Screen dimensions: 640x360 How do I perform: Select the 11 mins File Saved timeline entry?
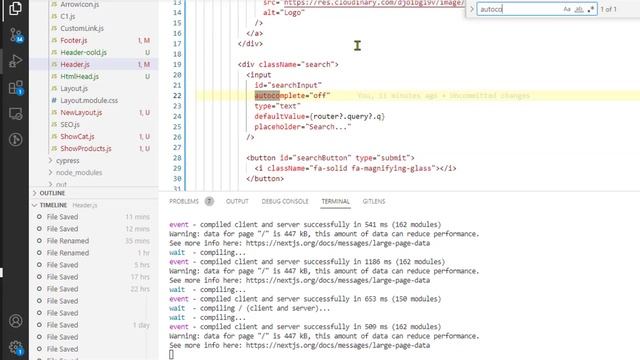tap(94, 217)
